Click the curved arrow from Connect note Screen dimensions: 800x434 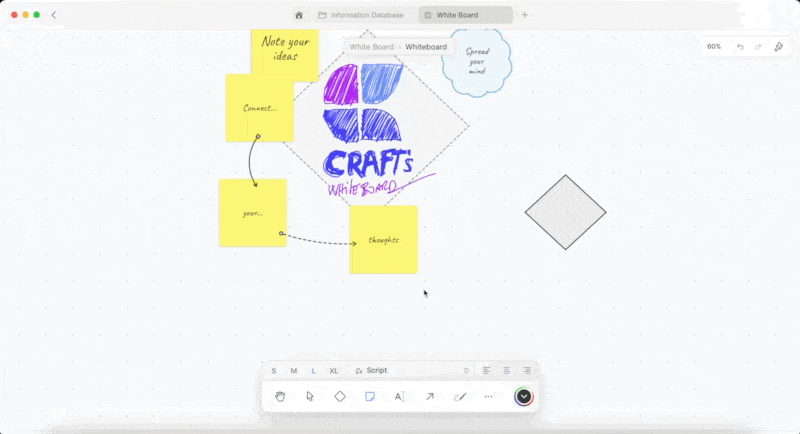pos(250,161)
